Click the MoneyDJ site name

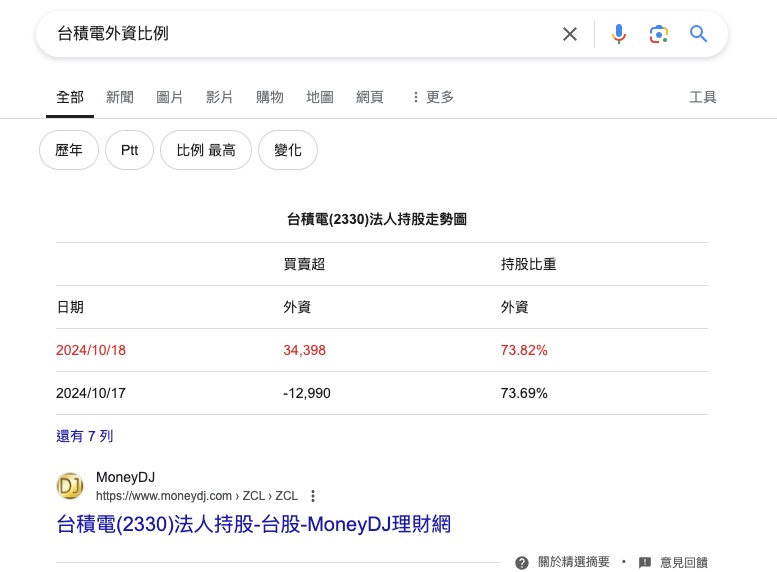click(125, 477)
